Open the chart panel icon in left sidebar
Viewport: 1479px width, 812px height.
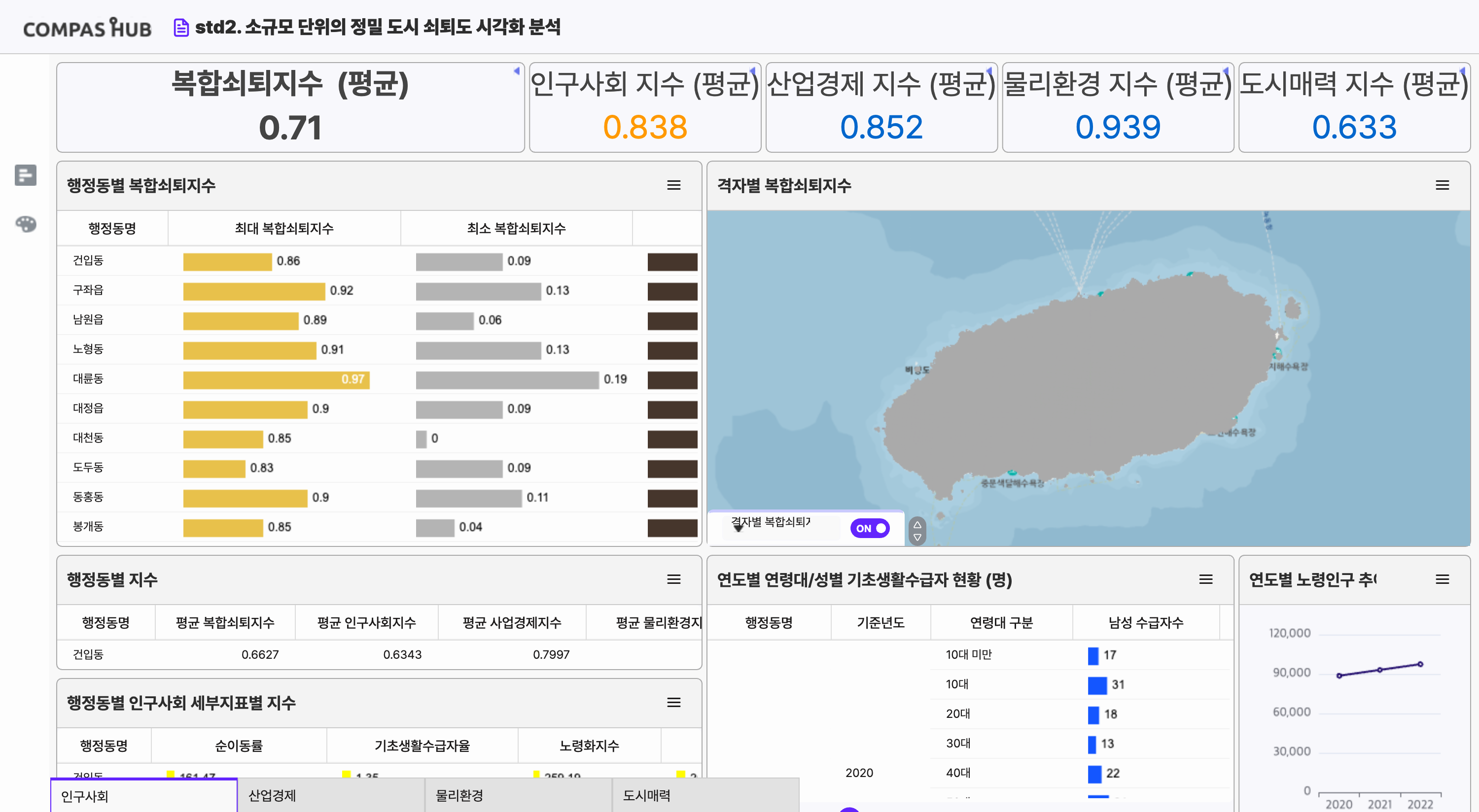coord(25,175)
